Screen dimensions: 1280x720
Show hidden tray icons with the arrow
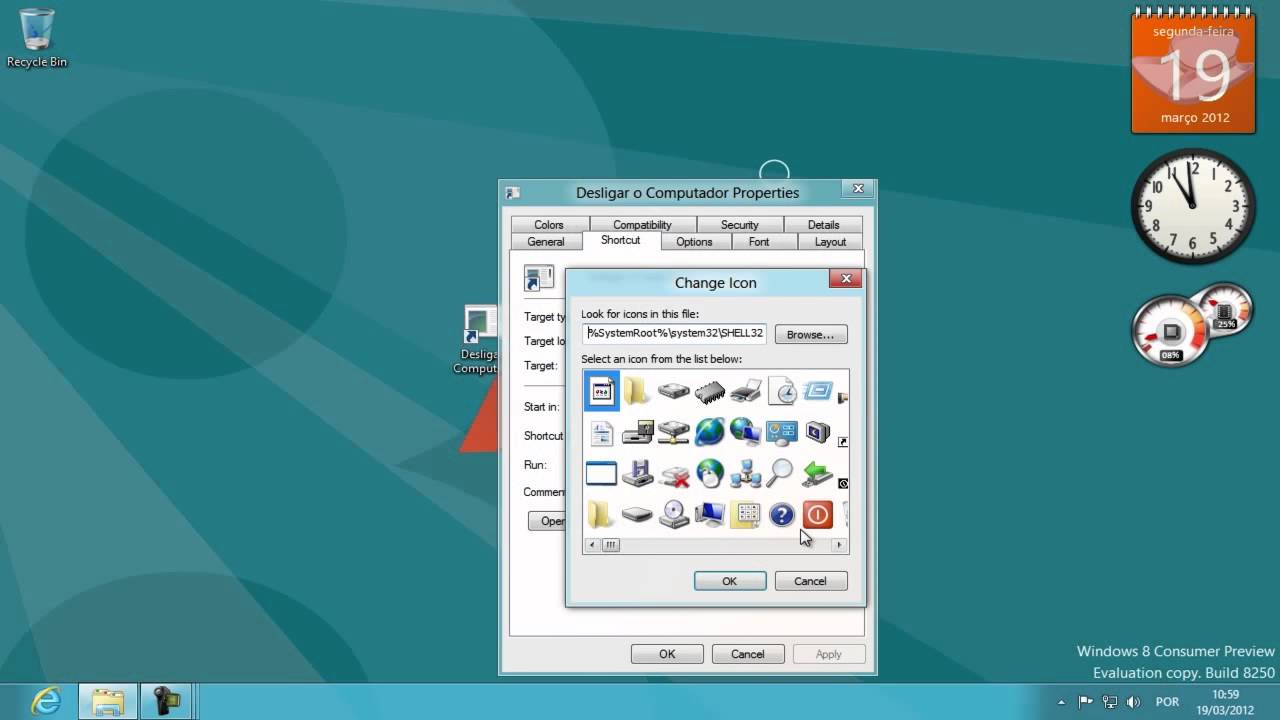tap(1061, 702)
